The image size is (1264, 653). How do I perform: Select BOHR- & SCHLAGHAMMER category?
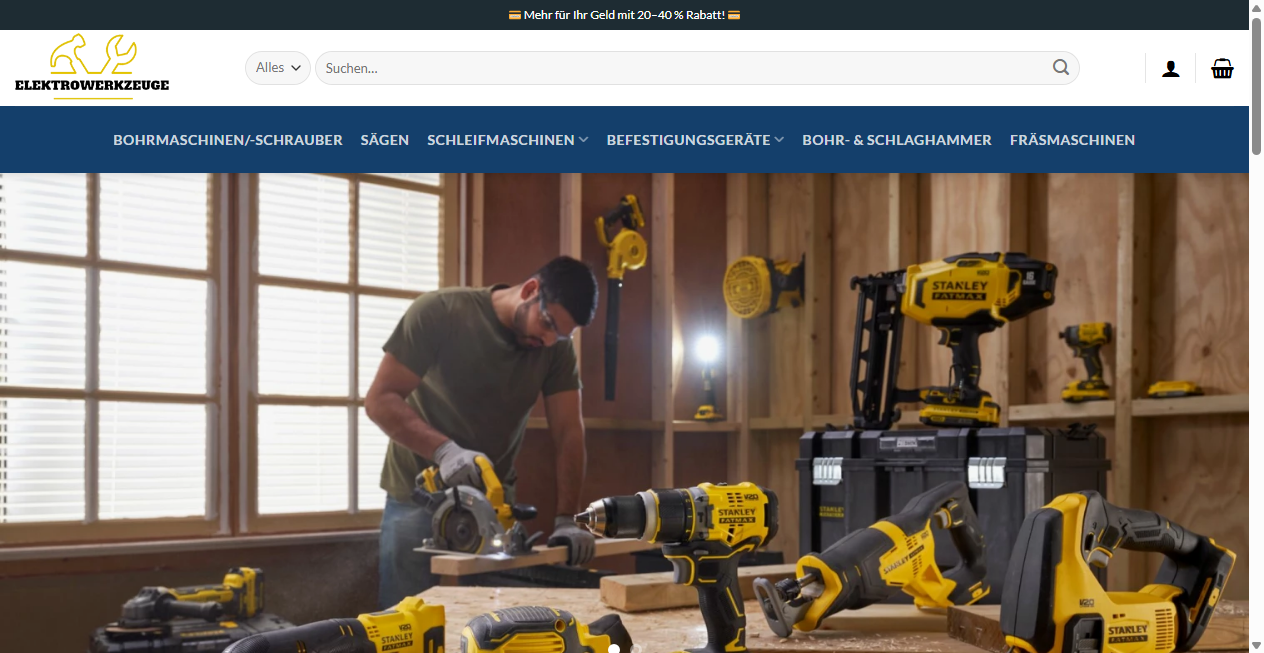pos(896,140)
